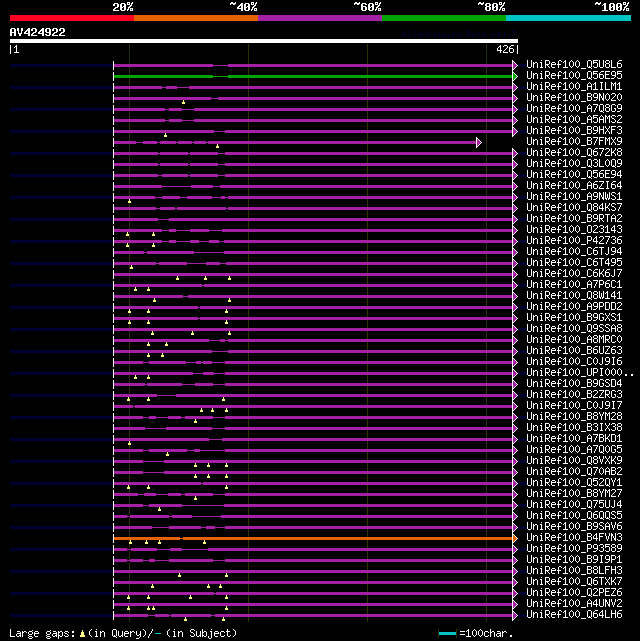This screenshot has width=640, height=641.
Task: Open the last hit UniRef100_Q64LH6
Action: [x=574, y=614]
